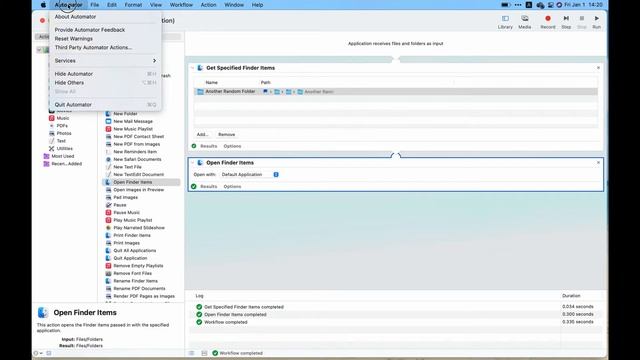The height and width of the screenshot is (360, 640).
Task: Open the Format menu
Action: (133, 5)
